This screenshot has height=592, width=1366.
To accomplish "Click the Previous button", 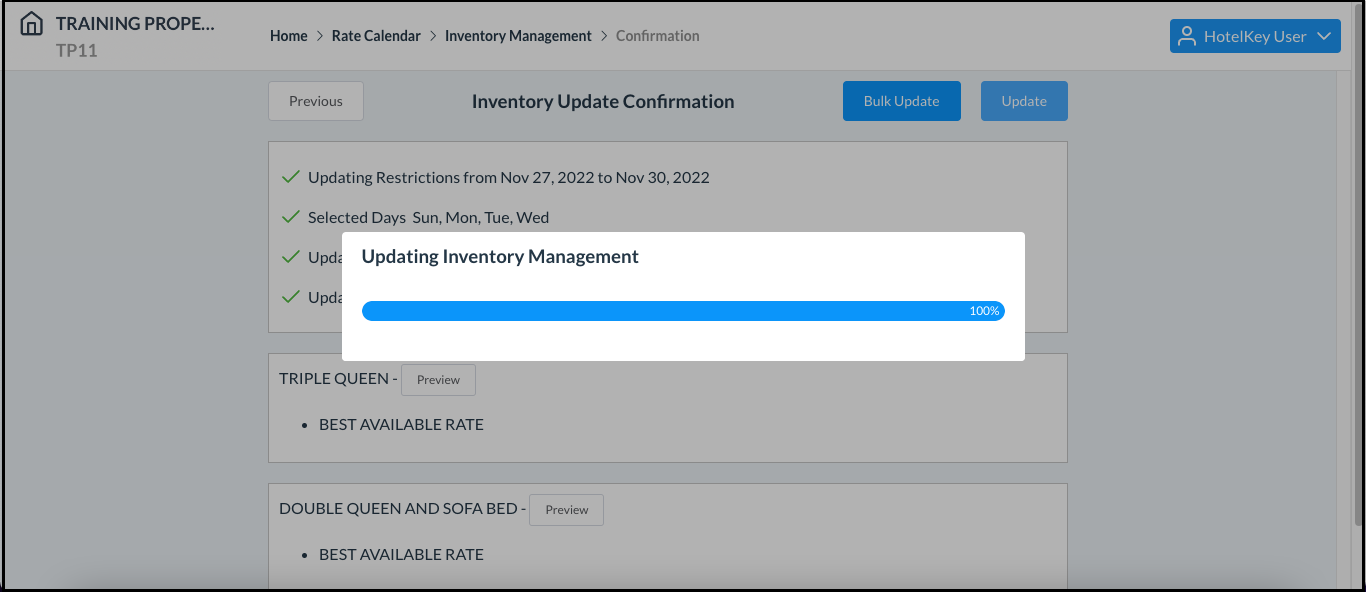I will tap(315, 100).
